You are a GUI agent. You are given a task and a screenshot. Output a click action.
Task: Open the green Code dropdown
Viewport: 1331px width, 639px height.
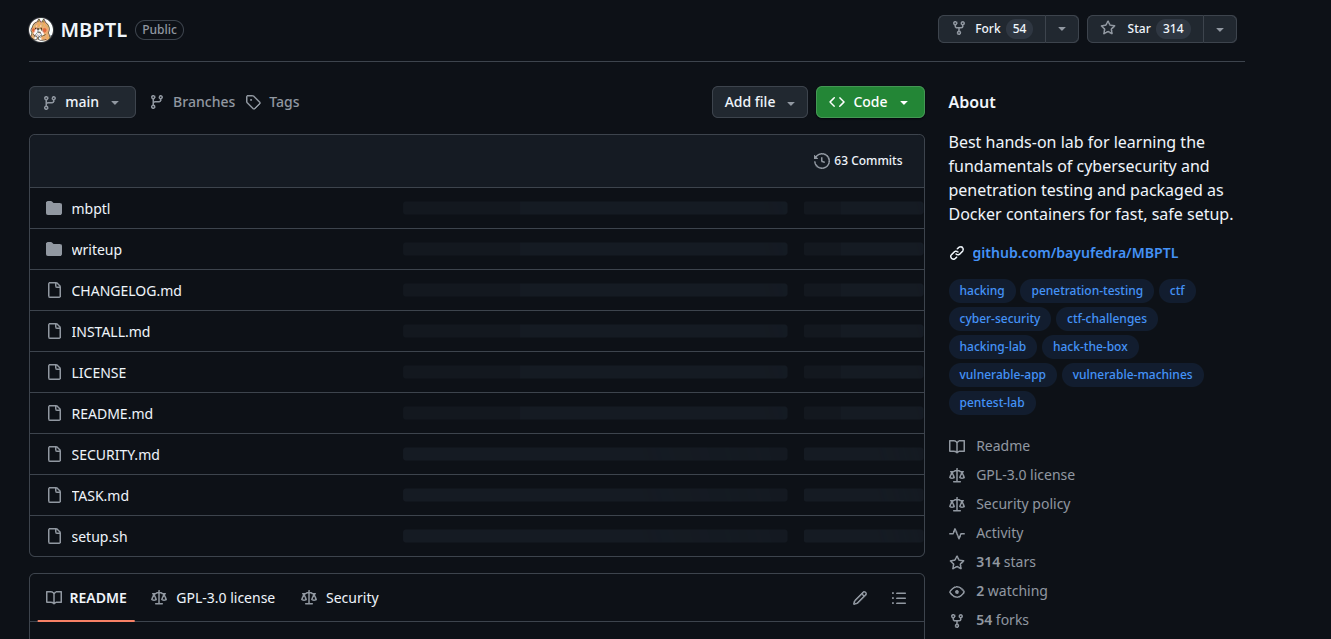[870, 102]
